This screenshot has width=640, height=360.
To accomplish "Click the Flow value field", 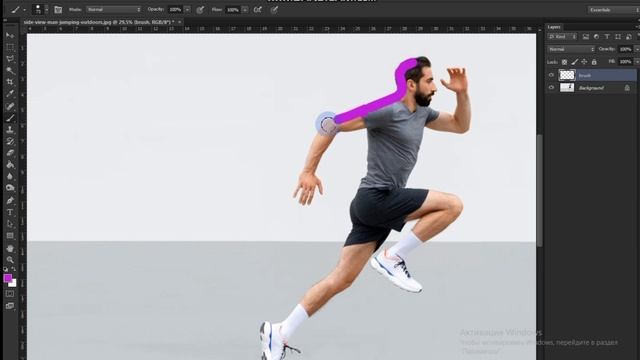I will coord(233,9).
